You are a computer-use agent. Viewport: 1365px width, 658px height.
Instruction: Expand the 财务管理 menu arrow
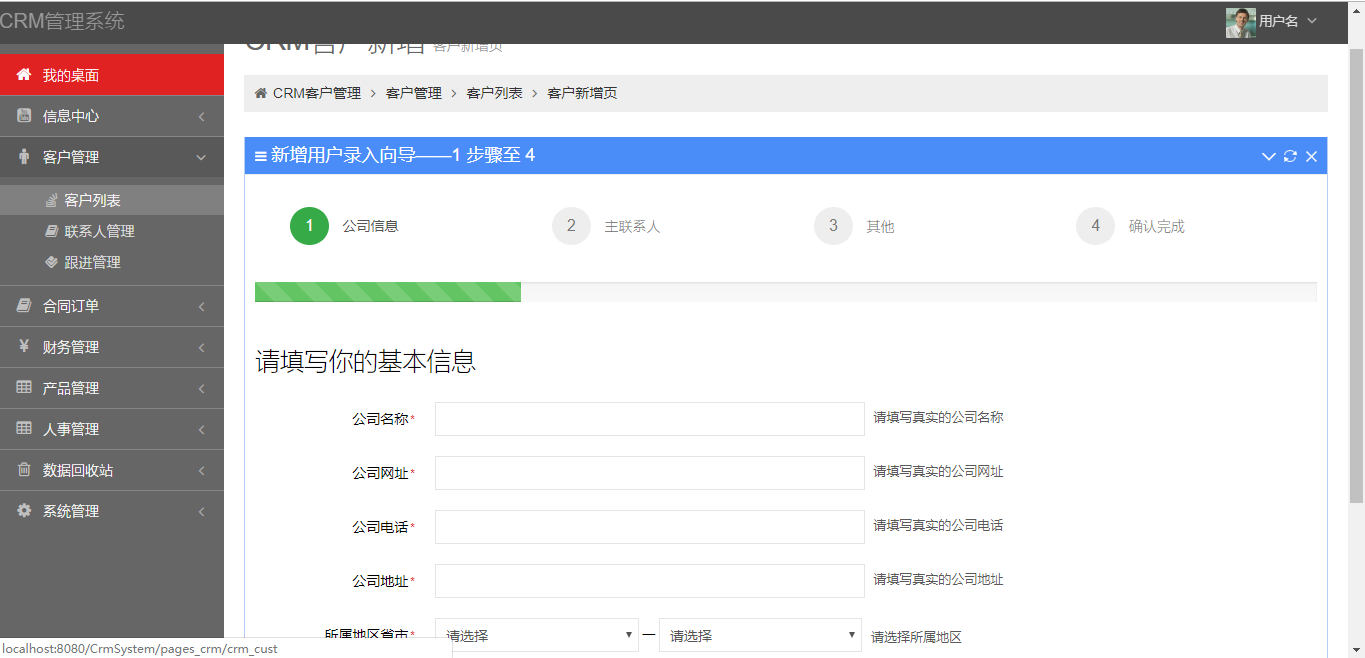tap(201, 348)
